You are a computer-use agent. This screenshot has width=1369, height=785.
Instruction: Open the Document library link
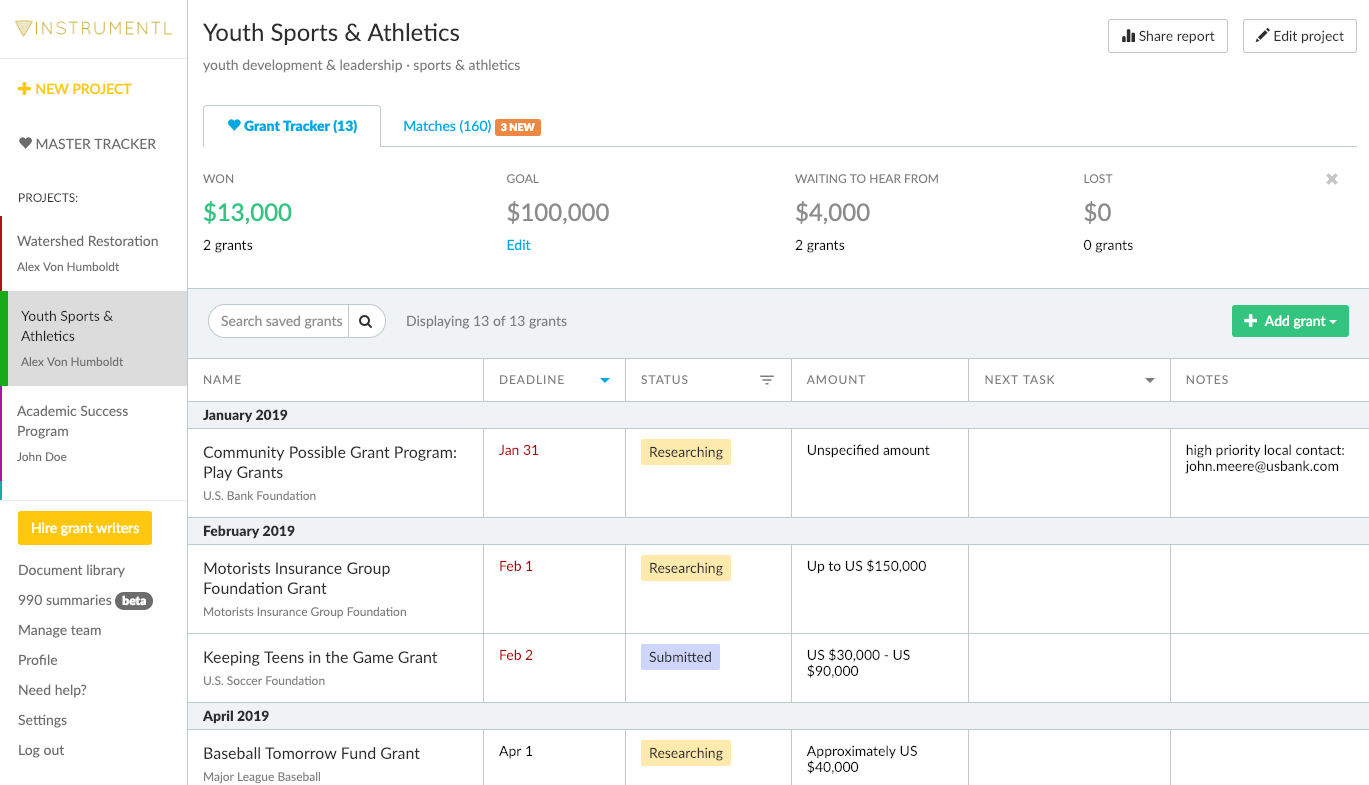point(71,570)
